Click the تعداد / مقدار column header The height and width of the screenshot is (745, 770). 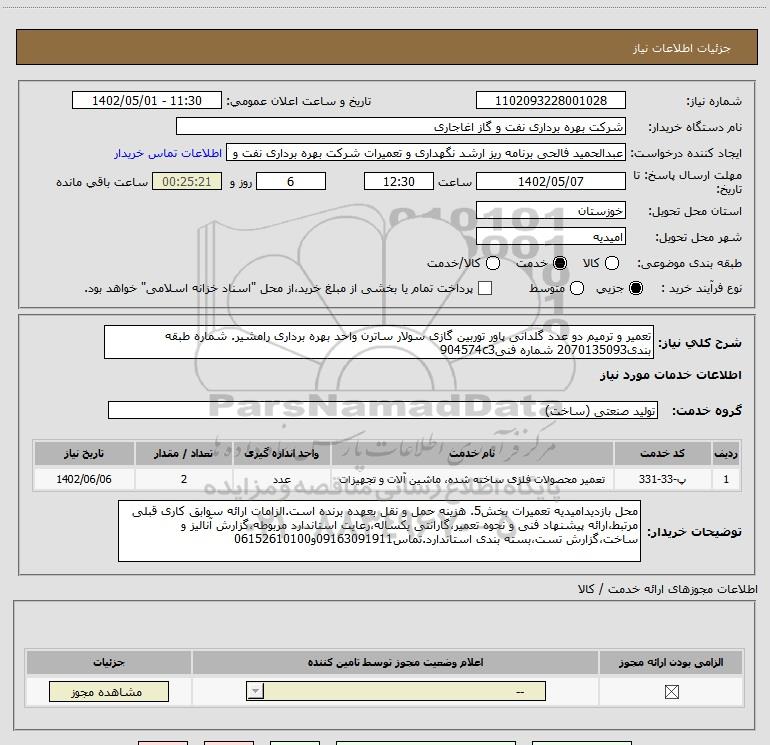184,453
